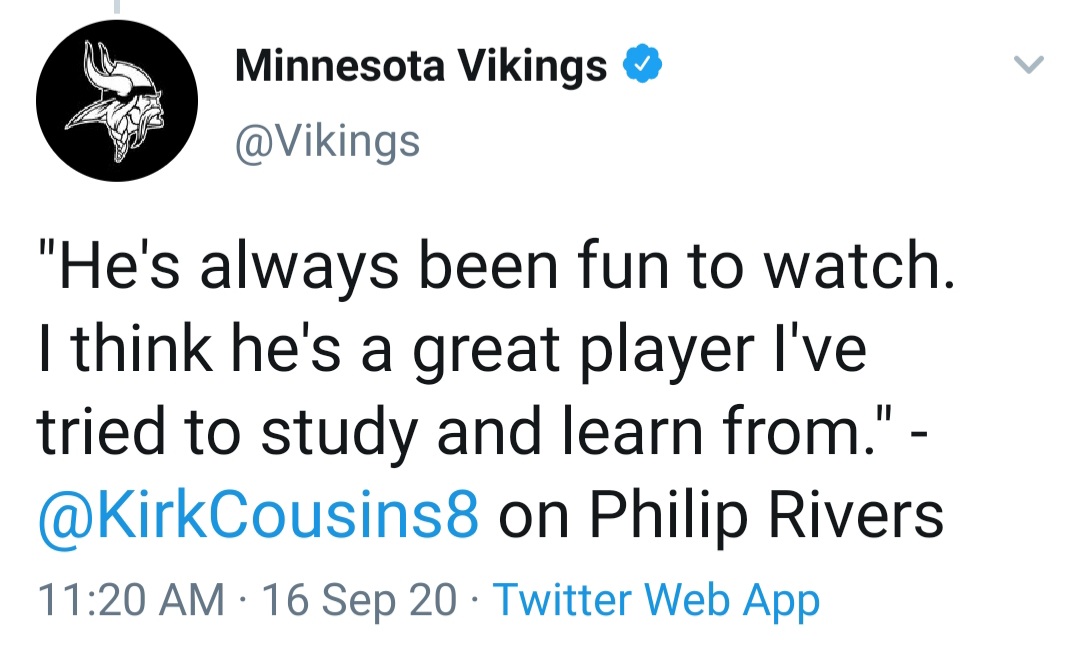The image size is (1080, 651).
Task: Click the word "Minnesota" in the display name
Action: (340, 66)
